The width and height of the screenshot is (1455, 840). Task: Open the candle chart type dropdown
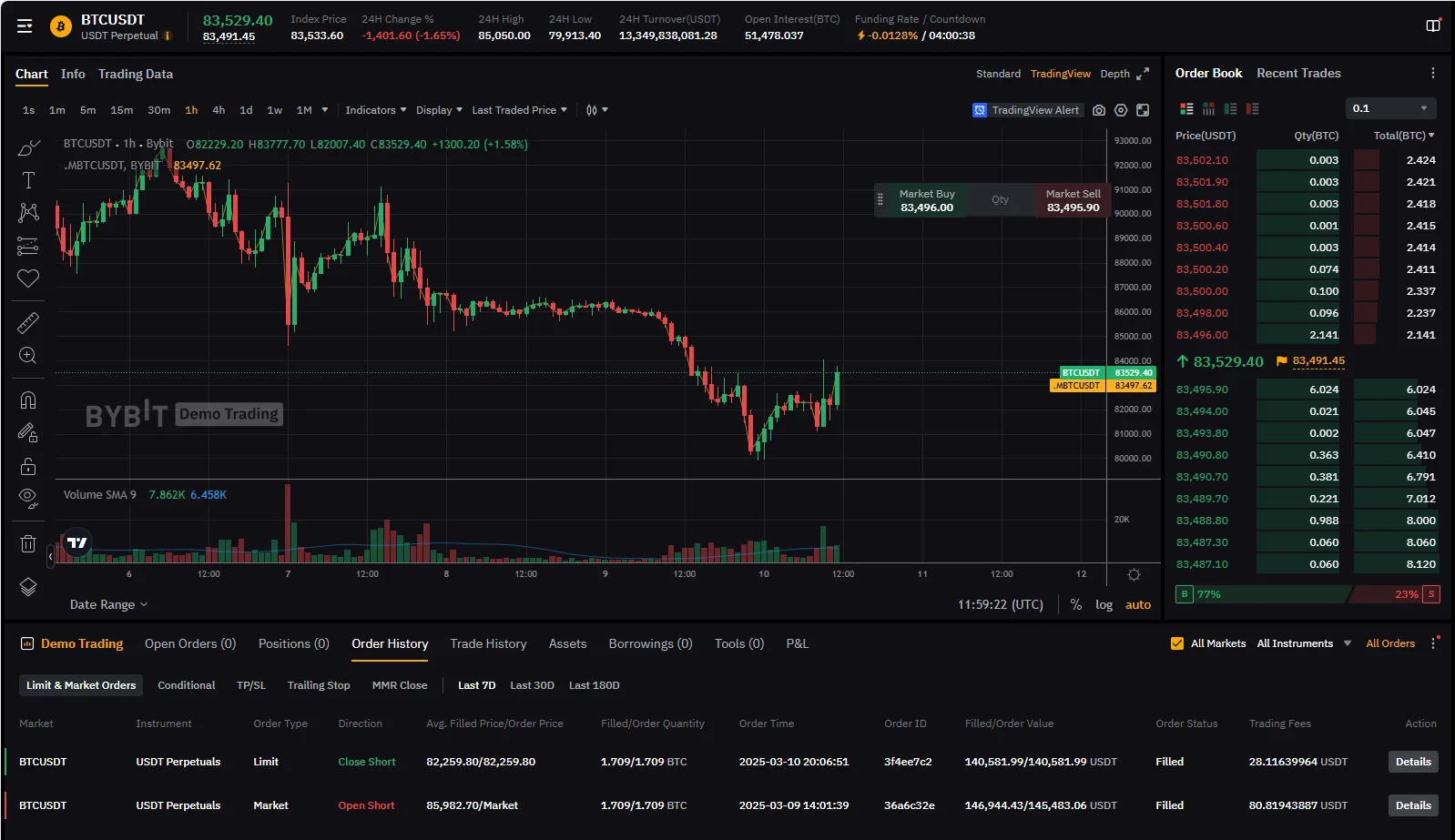pos(597,110)
